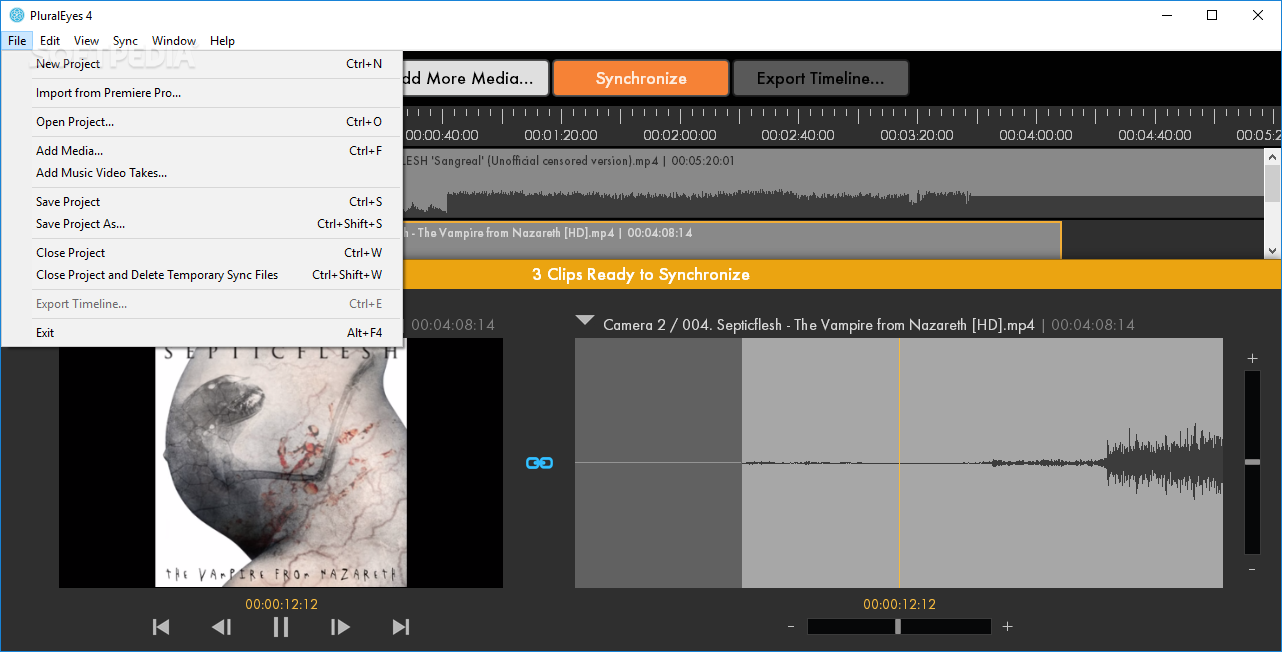1282x652 pixels.
Task: Toggle the blue link icon between panels
Action: tap(539, 463)
